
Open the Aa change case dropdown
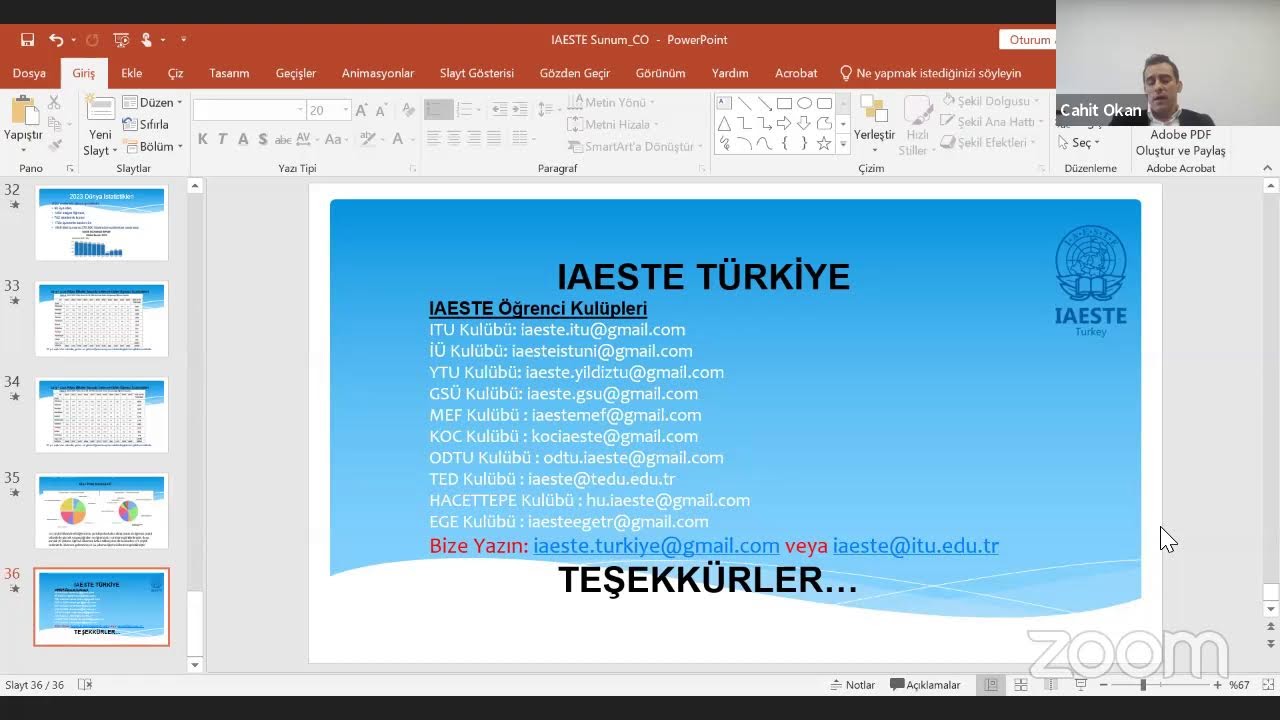(337, 139)
